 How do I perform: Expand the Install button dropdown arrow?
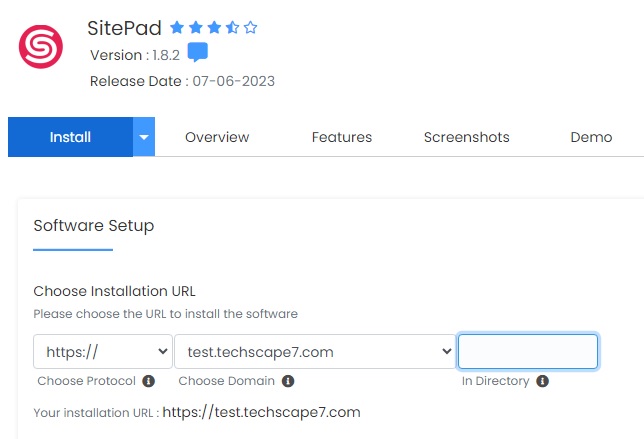[x=144, y=137]
